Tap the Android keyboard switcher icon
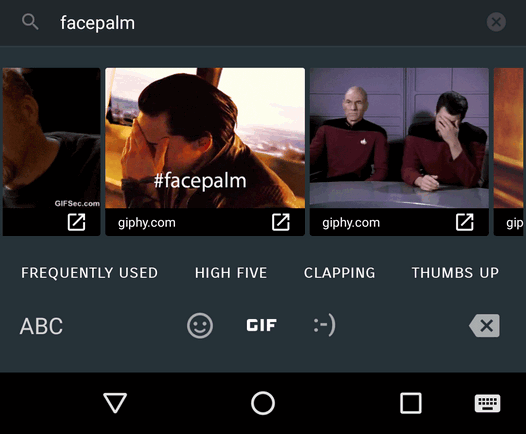Screen dimensions: 526x434 [487, 403]
